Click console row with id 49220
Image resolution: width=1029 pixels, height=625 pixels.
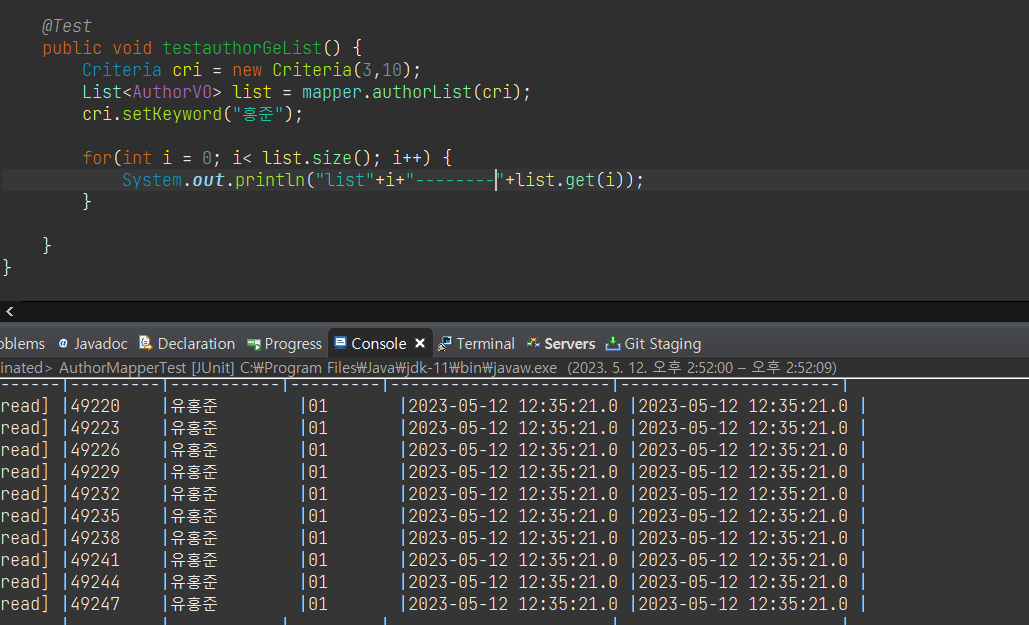(432, 406)
